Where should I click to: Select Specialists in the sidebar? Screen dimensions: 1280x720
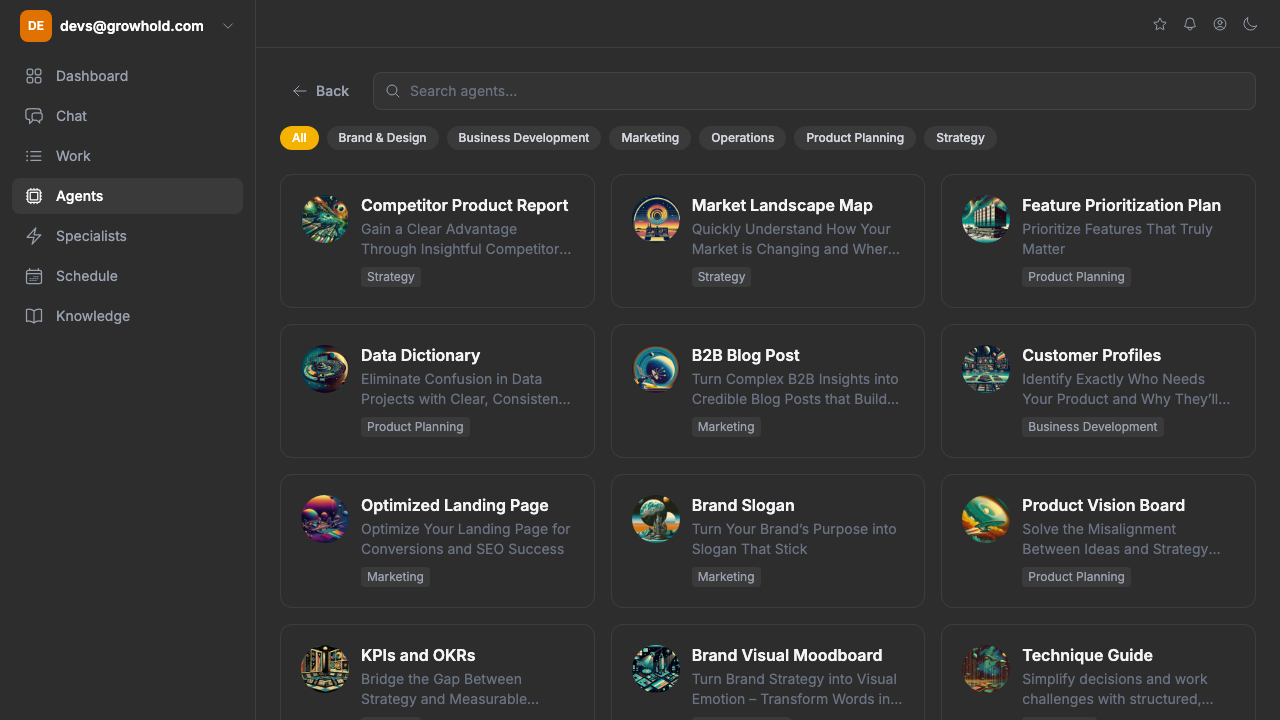pyautogui.click(x=91, y=236)
